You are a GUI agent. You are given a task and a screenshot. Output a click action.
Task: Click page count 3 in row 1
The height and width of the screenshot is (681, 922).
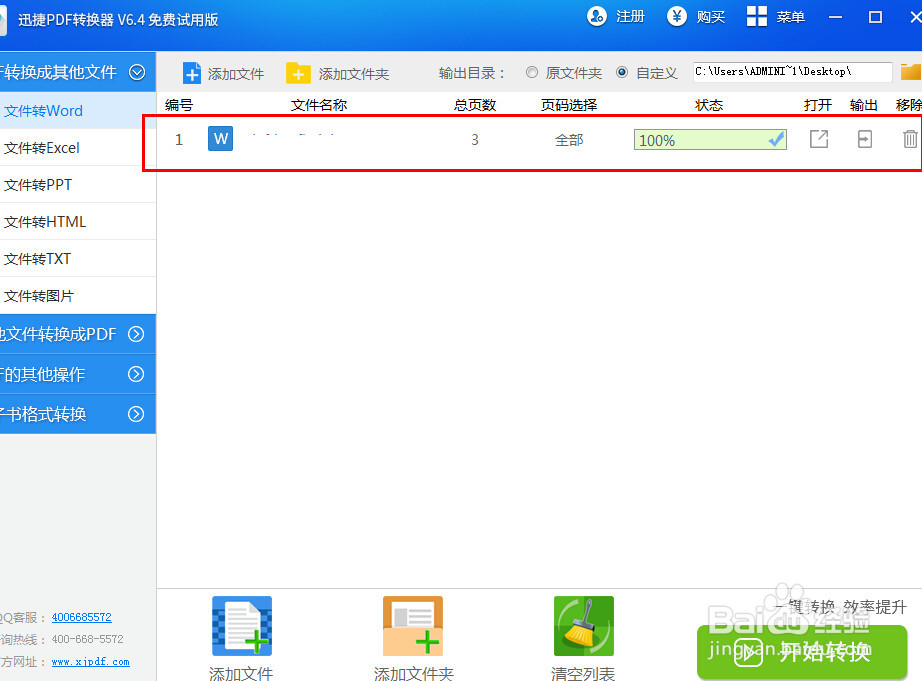coord(475,140)
